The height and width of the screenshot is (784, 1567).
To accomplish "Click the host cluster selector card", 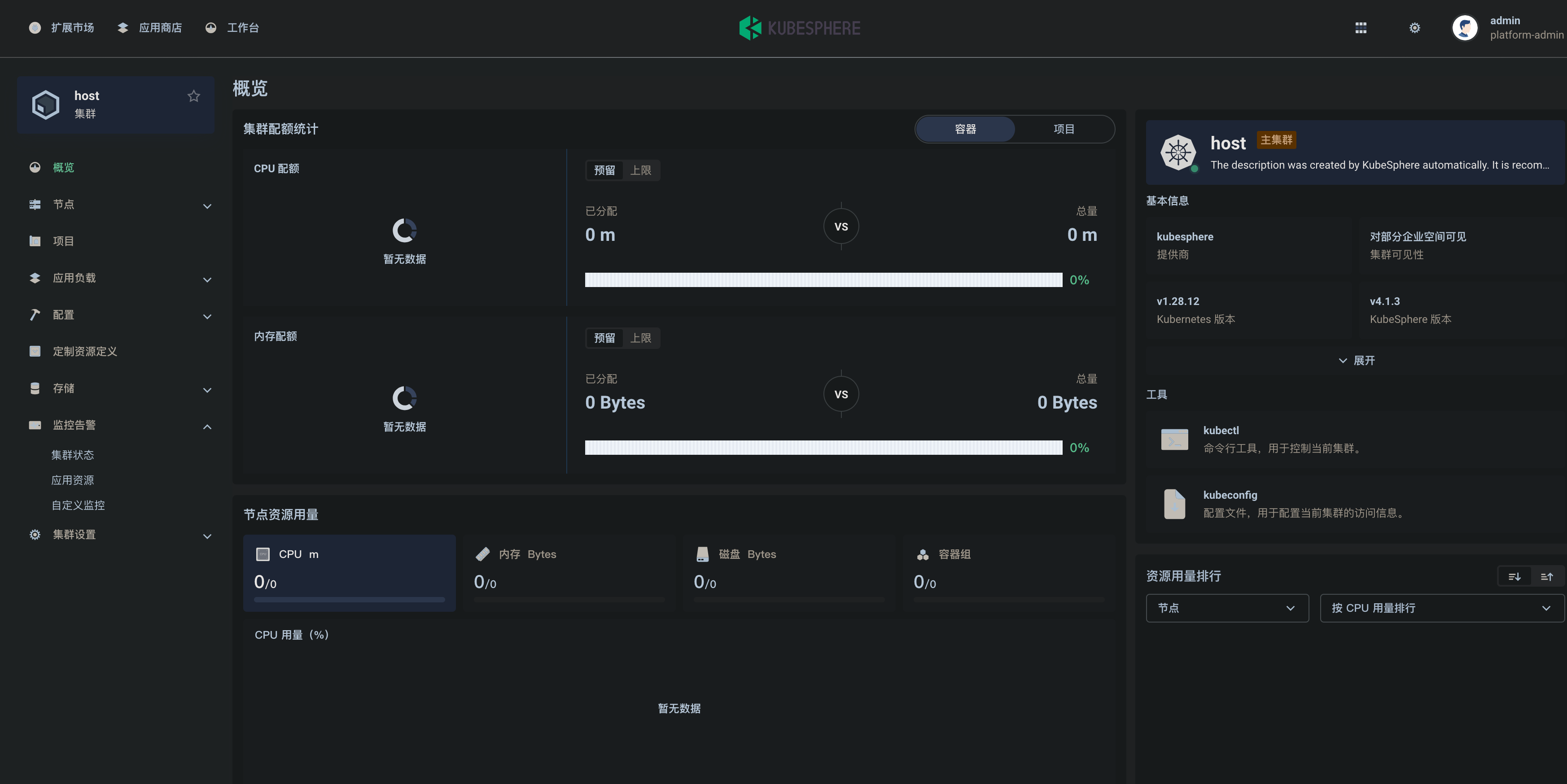I will [116, 105].
